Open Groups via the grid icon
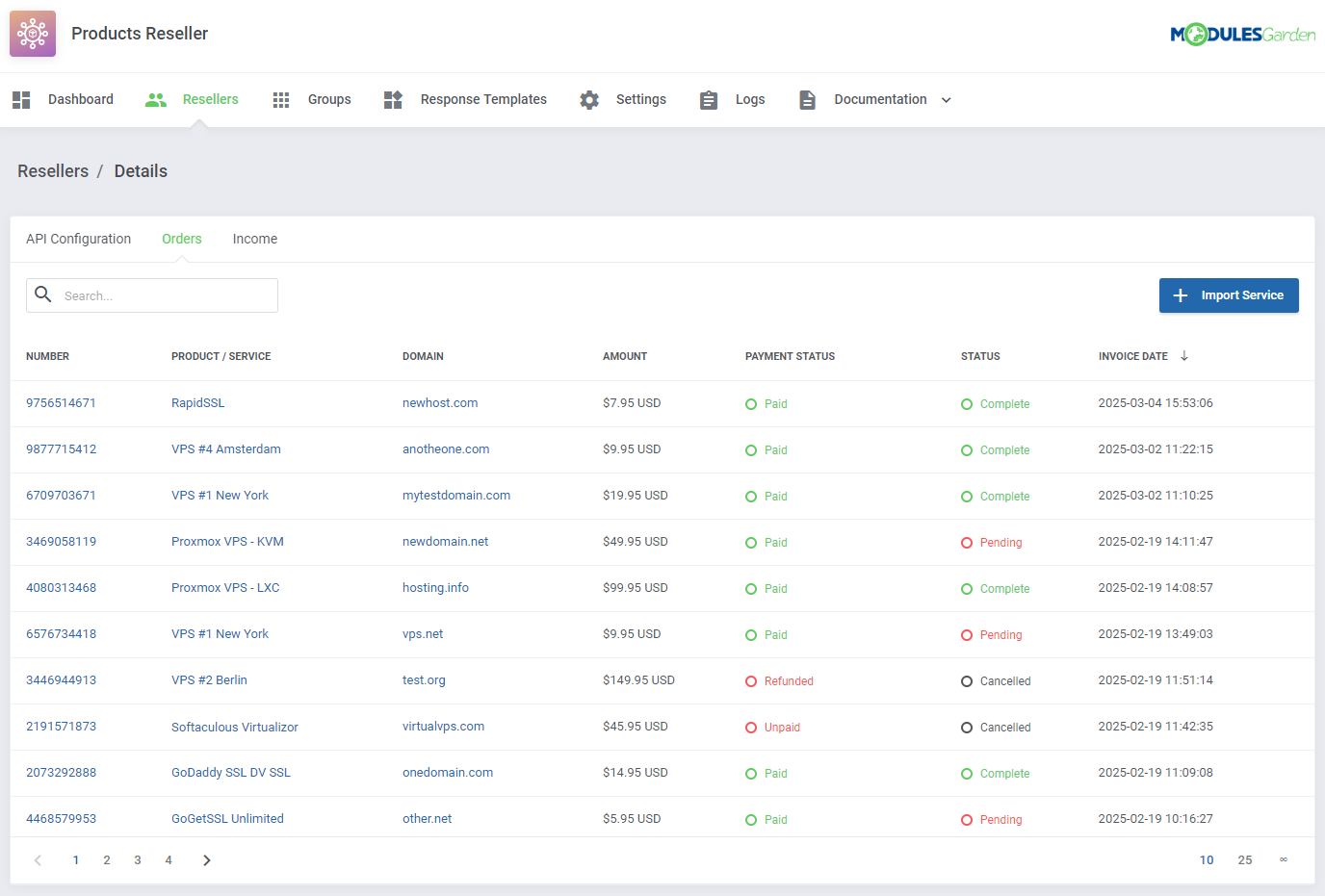Viewport: 1325px width, 896px height. pos(280,99)
